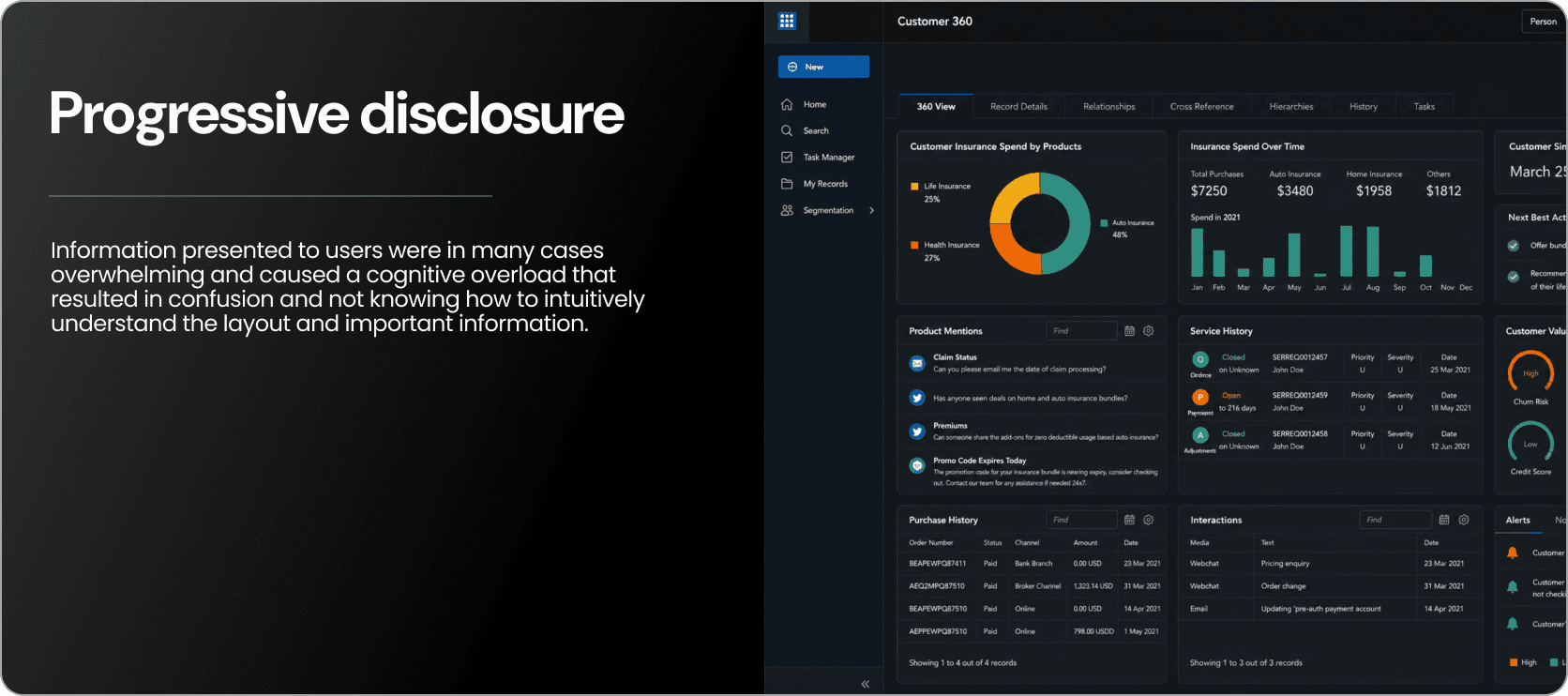Screen dimensions: 1568x696
Task: Click the Order Number column header
Action: coord(930,543)
